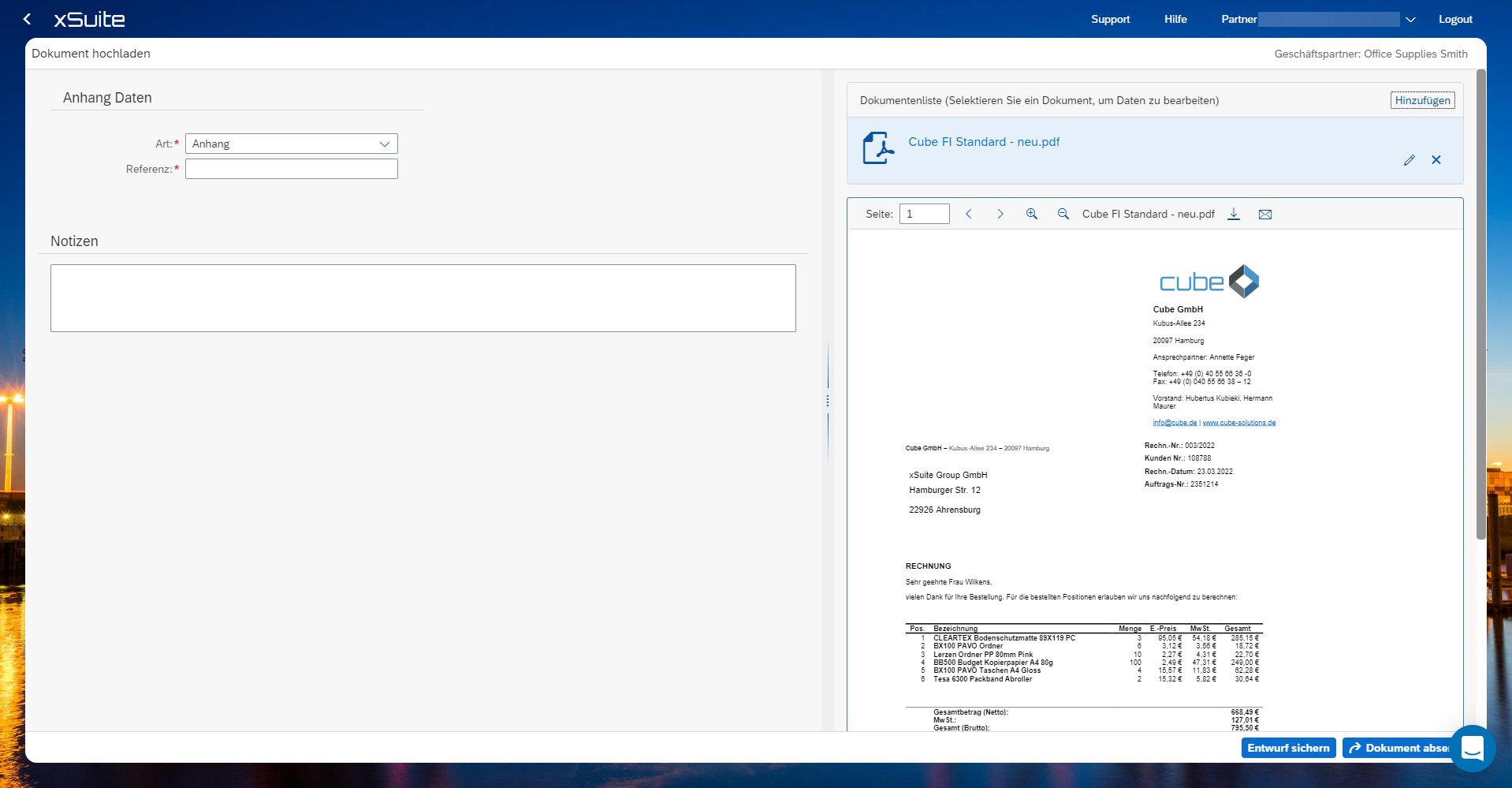Go to previous page in PDF viewer

[969, 214]
